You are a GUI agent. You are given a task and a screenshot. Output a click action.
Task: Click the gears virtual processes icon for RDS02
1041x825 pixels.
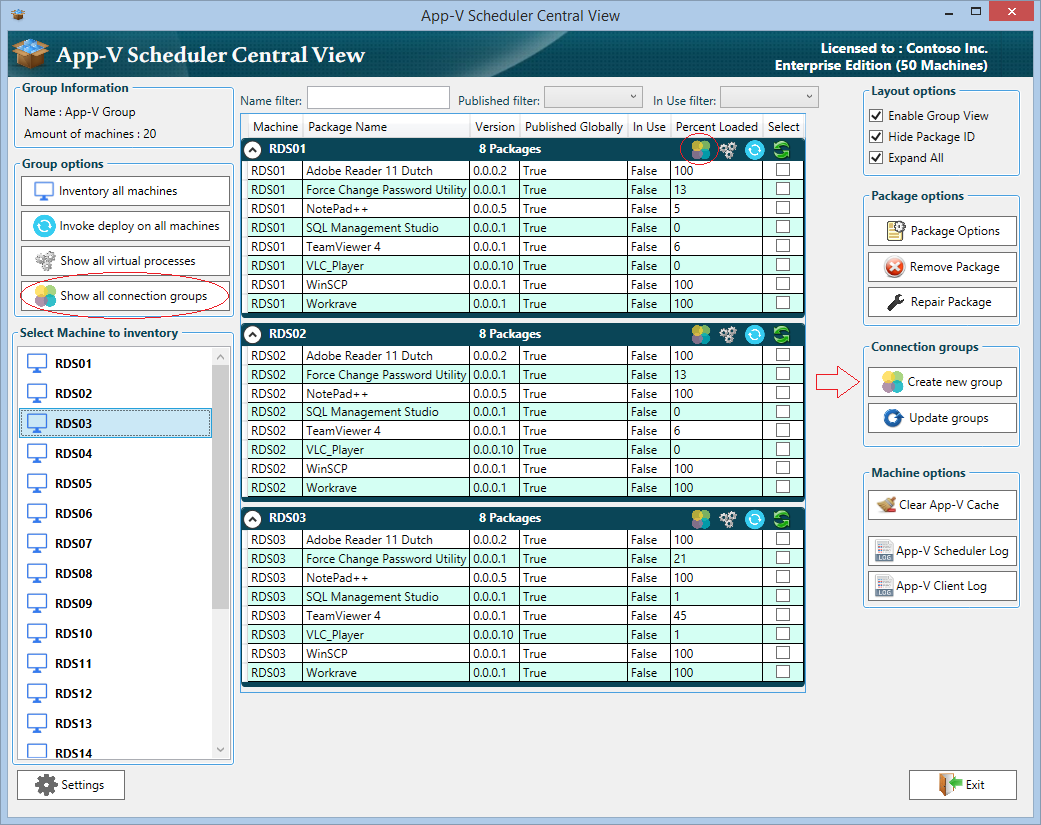click(x=728, y=334)
